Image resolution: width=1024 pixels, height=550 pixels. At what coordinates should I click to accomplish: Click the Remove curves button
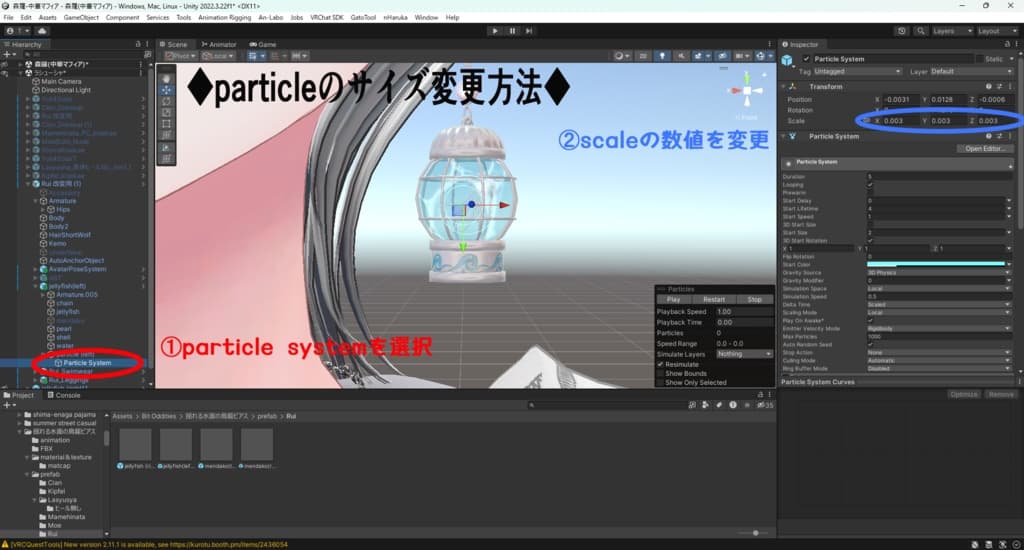click(1000, 395)
